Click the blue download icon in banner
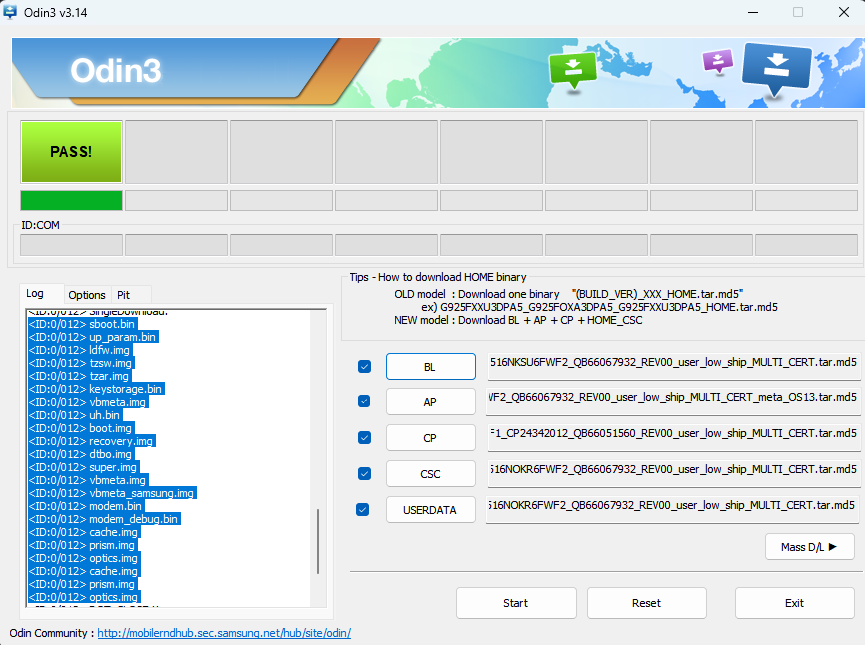865x645 pixels. 776,66
